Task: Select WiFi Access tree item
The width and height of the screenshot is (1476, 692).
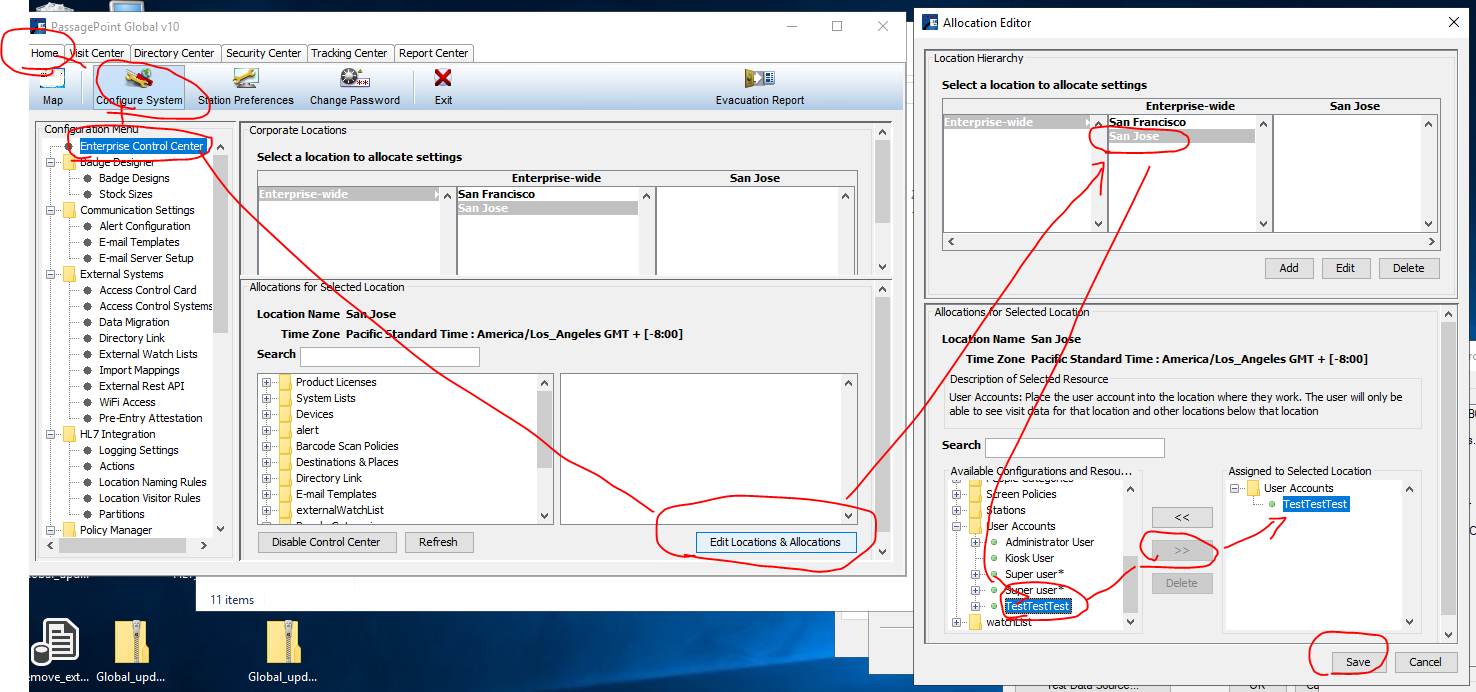Action: tap(127, 402)
